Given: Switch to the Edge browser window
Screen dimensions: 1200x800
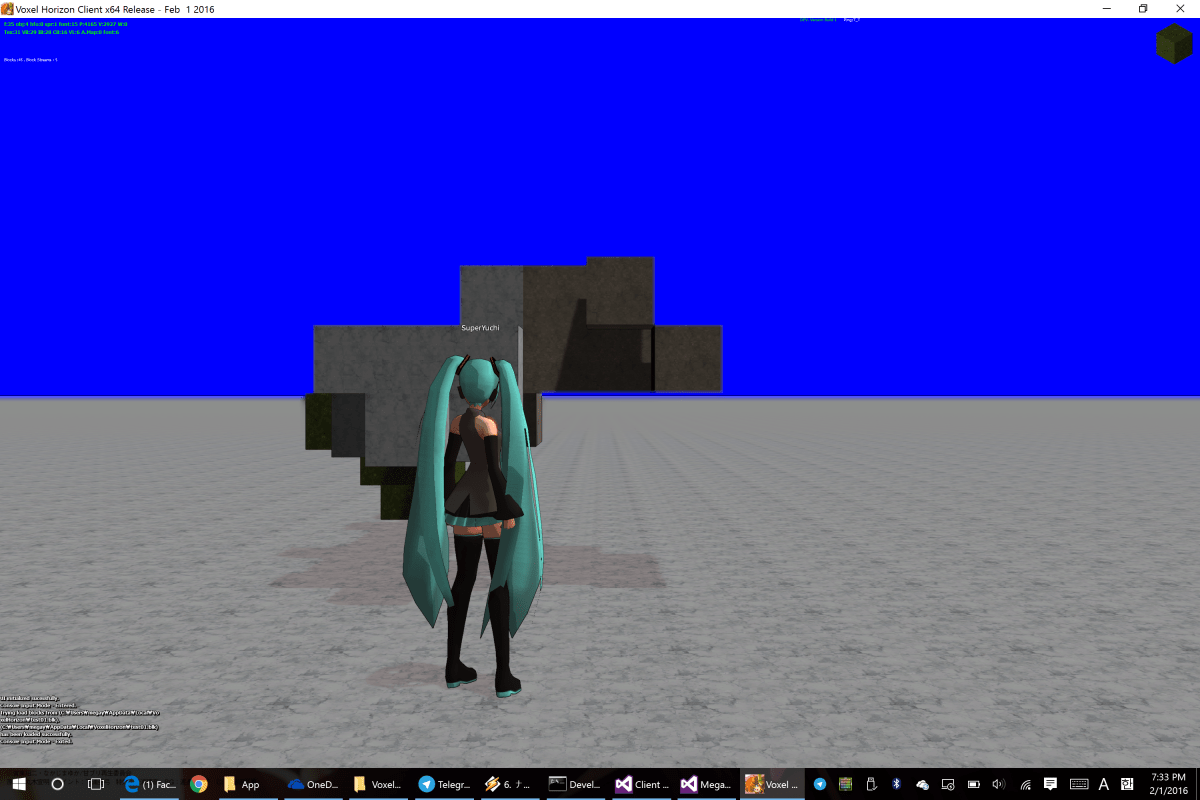Looking at the screenshot, I should tap(150, 784).
